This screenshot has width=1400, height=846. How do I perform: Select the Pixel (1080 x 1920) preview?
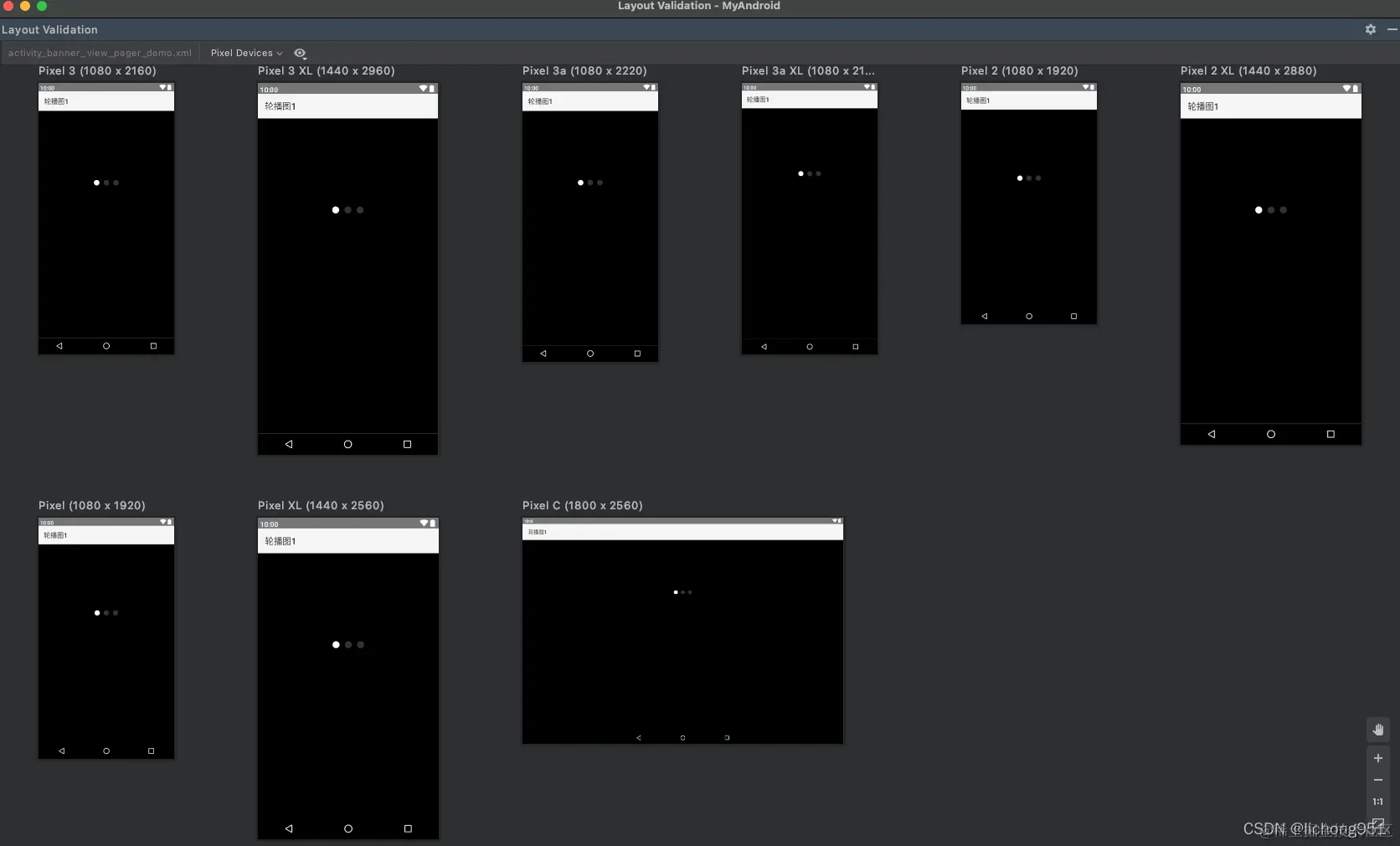(106, 638)
